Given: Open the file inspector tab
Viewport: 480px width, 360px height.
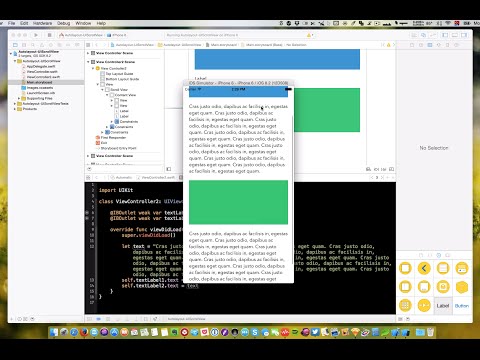Looking at the screenshot, I should tap(412, 45).
